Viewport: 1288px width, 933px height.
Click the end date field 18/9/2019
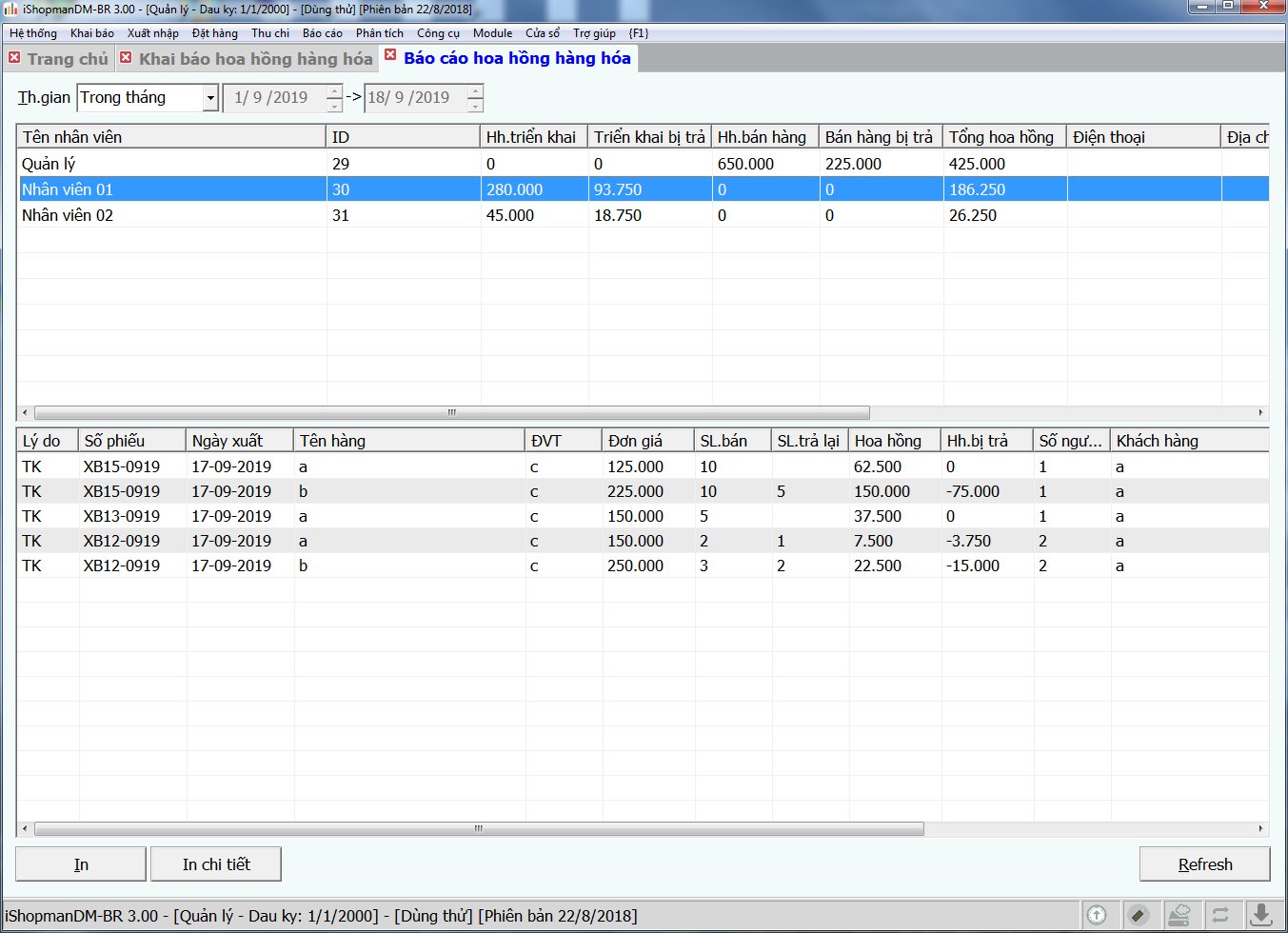tap(415, 98)
